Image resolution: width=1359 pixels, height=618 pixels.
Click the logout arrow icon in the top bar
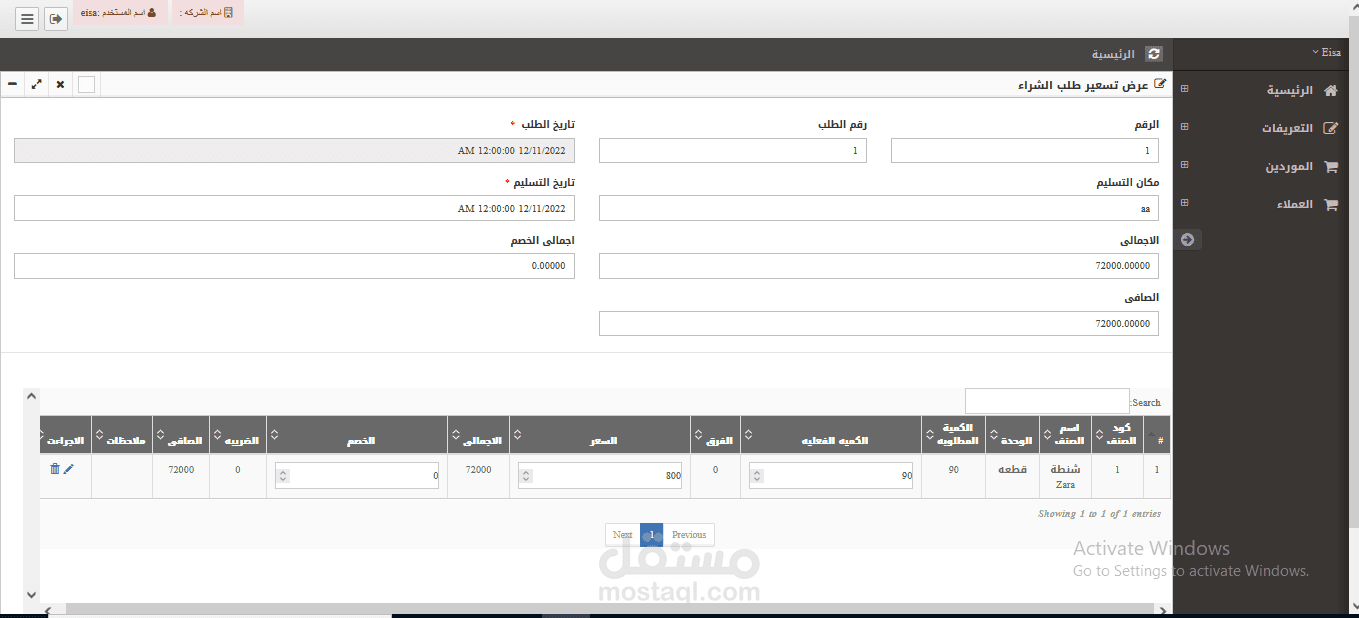pyautogui.click(x=56, y=19)
